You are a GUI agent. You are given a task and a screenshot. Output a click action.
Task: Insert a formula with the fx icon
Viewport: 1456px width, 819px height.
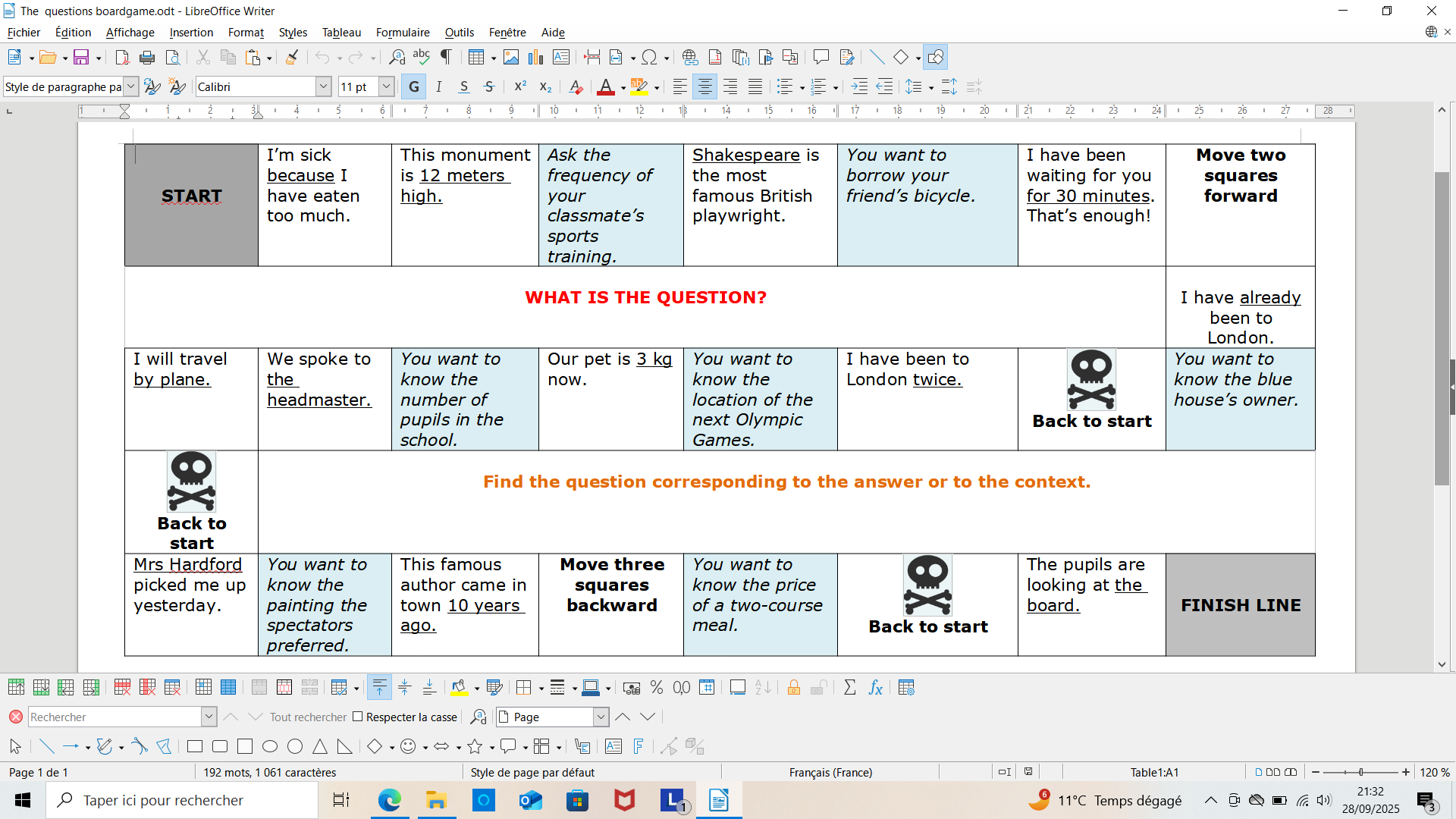point(876,687)
